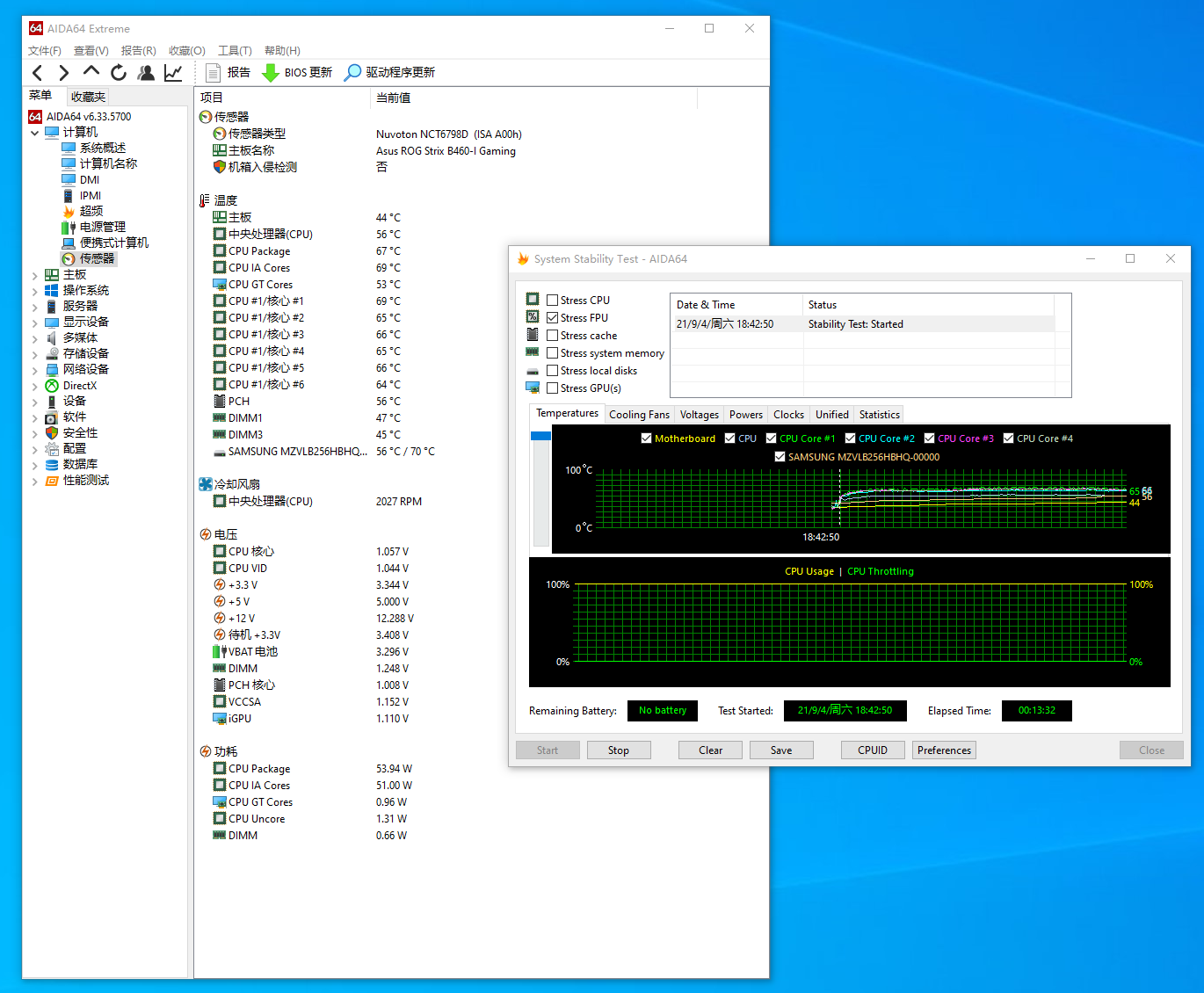Click the 报告 report icon
This screenshot has height=993, width=1204.
pyautogui.click(x=213, y=72)
